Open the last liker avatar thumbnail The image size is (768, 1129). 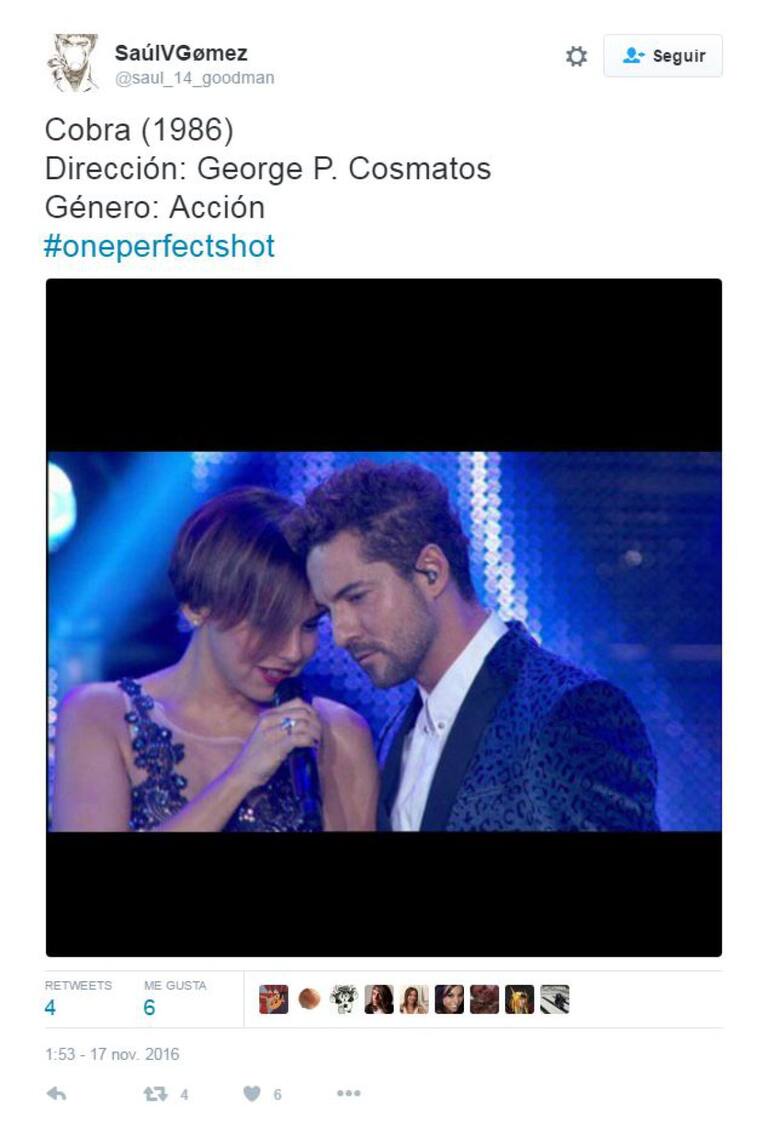pos(555,999)
